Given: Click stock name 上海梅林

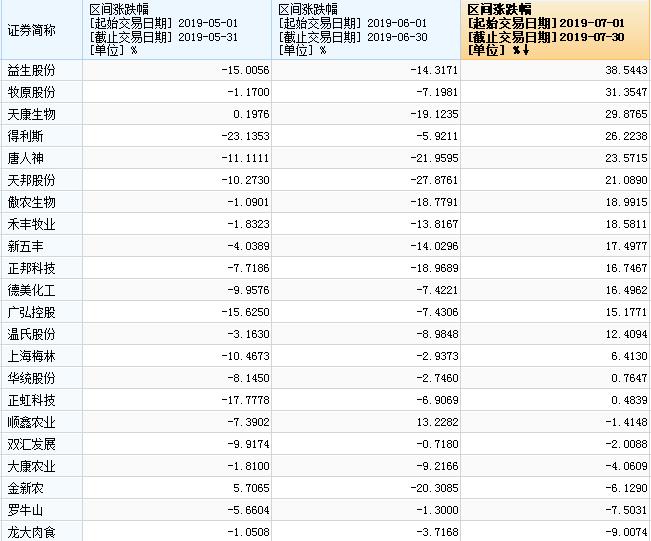Looking at the screenshot, I should pos(32,356).
